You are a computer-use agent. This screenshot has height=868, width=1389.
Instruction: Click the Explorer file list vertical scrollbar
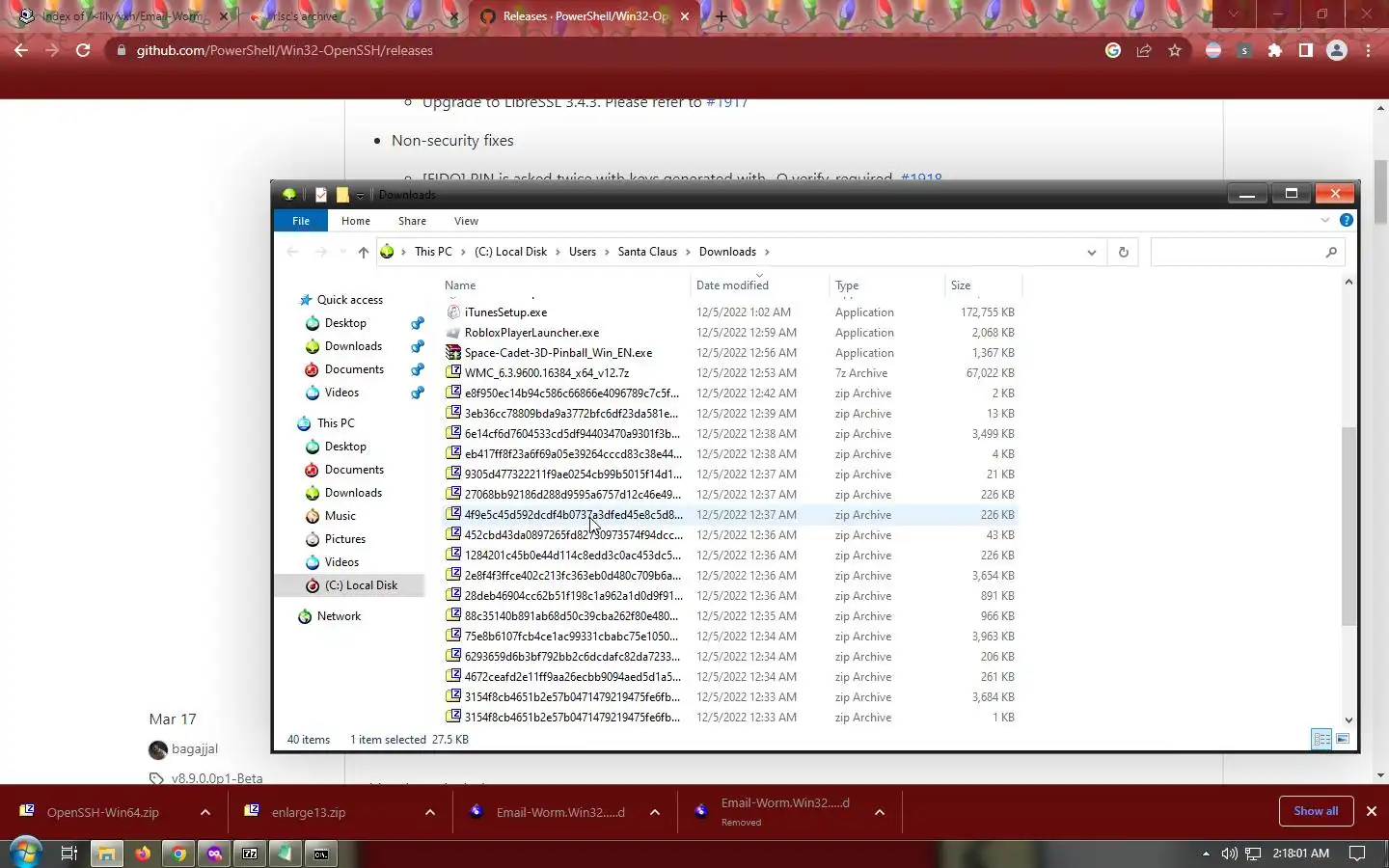[x=1348, y=527]
